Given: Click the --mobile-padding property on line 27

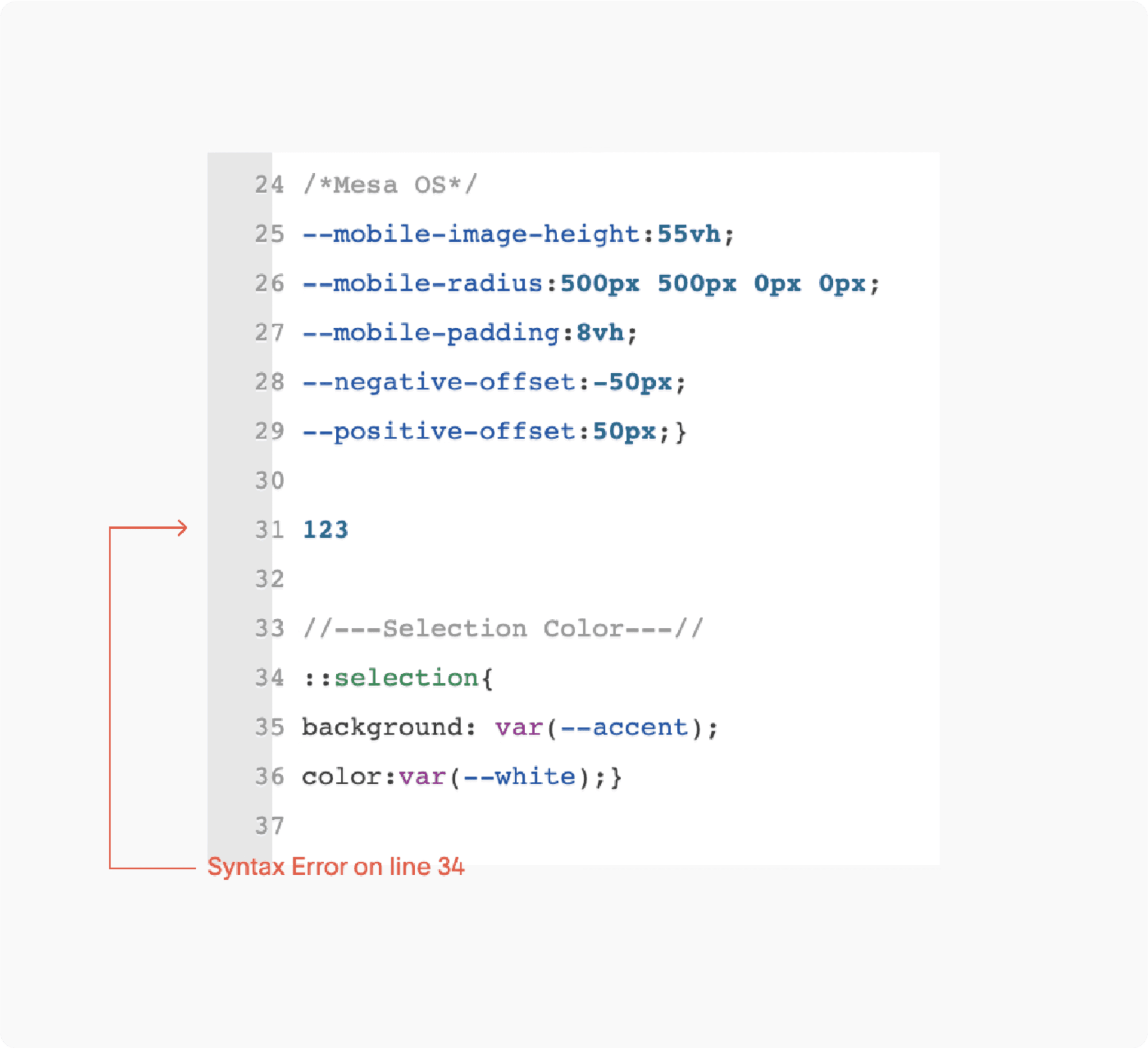Looking at the screenshot, I should pos(431,333).
